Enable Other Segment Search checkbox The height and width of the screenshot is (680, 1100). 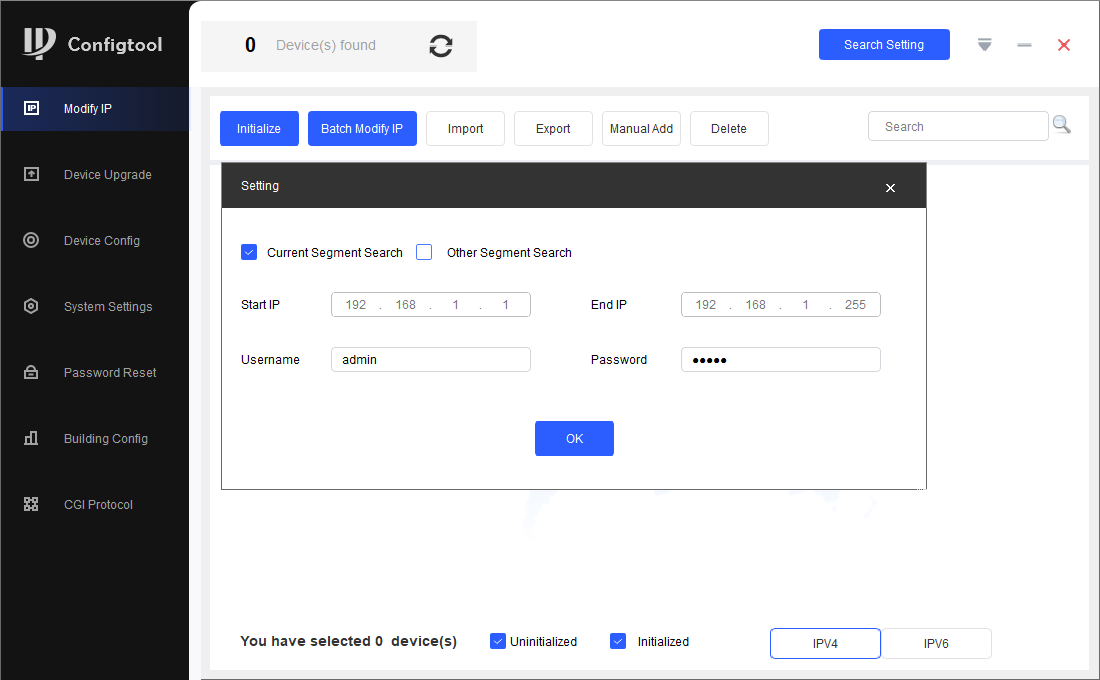pos(424,252)
